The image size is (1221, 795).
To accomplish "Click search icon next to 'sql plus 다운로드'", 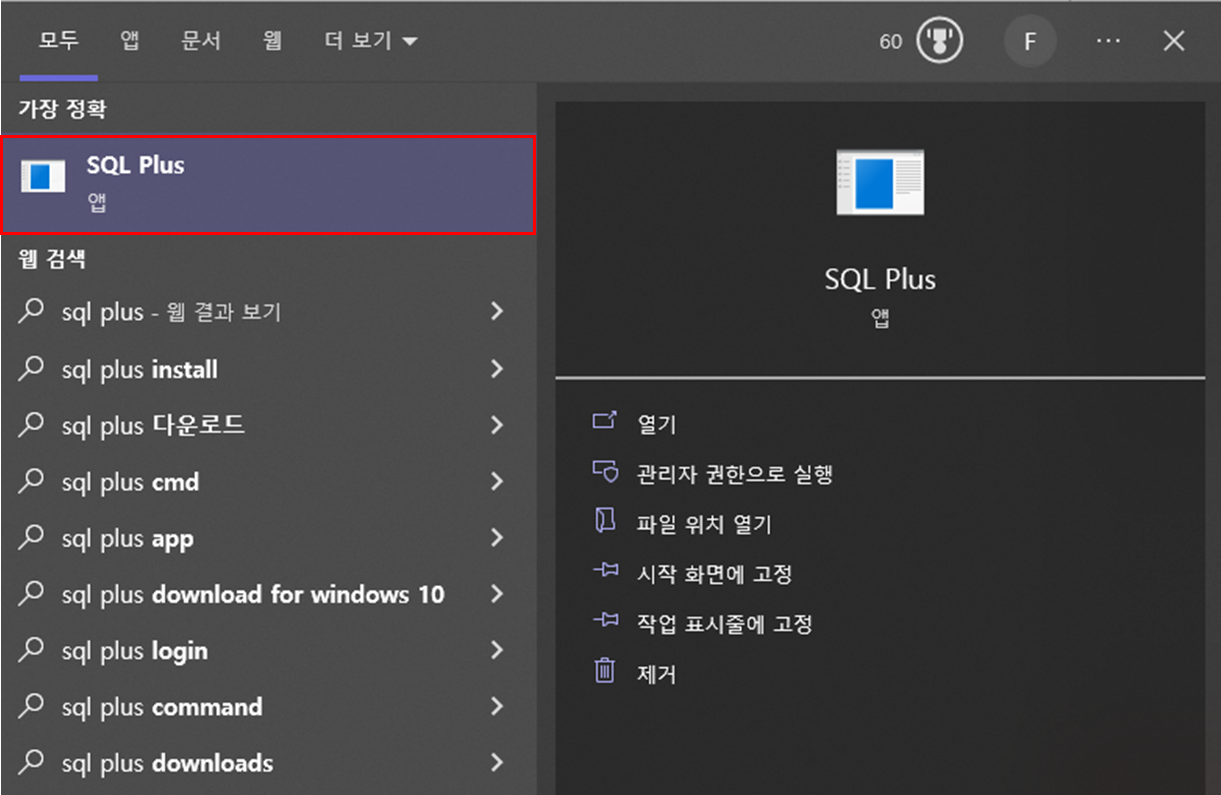I will [x=31, y=424].
